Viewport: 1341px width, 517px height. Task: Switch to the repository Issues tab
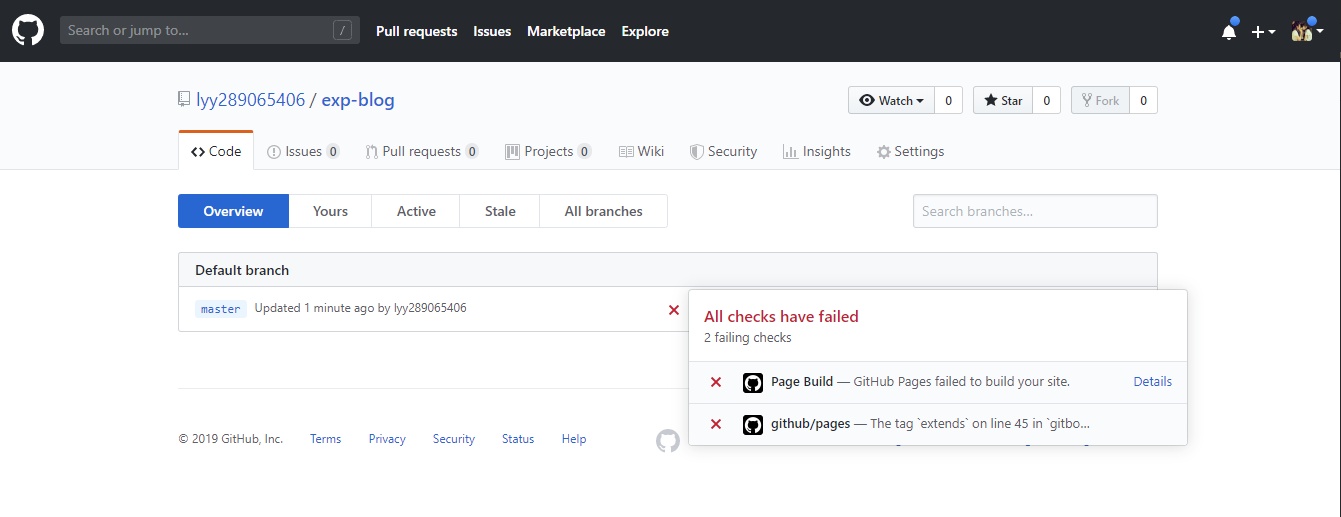click(303, 151)
